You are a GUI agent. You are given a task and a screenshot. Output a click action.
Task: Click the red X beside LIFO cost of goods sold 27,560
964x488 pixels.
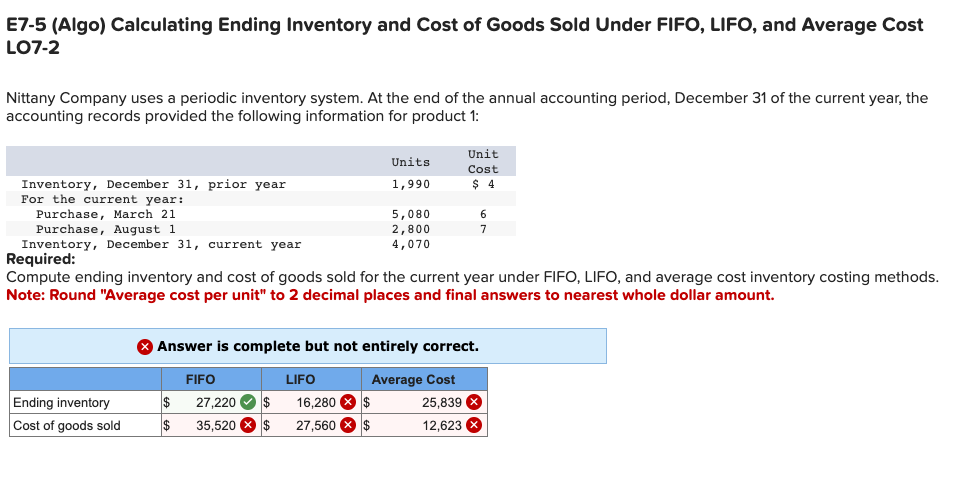(x=348, y=425)
